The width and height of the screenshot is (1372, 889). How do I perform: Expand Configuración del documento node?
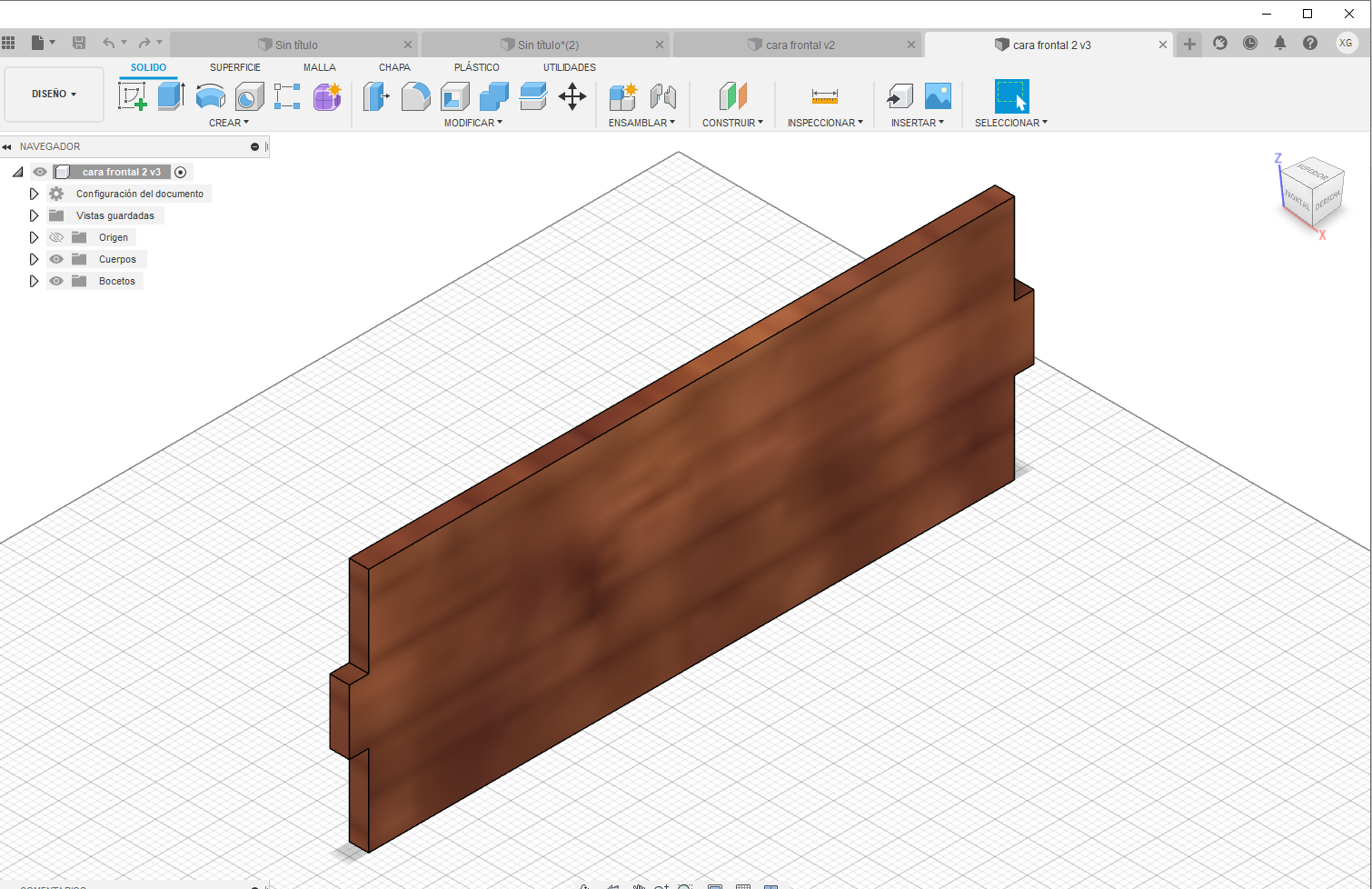34,194
